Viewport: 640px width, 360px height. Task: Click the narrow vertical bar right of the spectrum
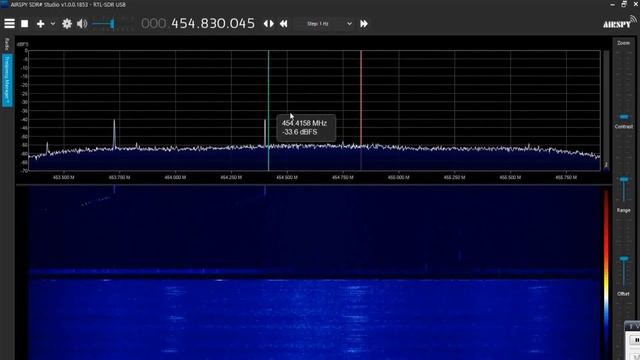606,110
